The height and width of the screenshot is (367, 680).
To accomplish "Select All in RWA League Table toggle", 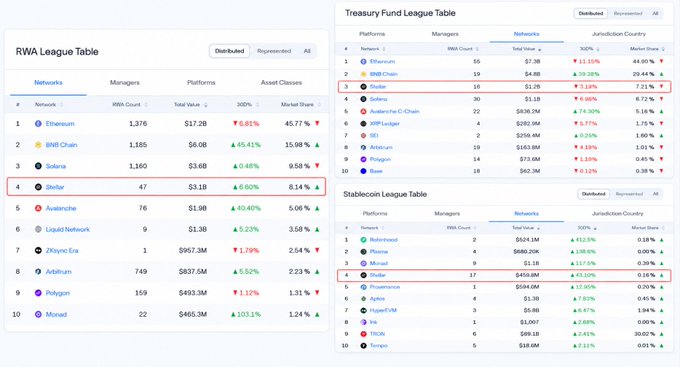I will 307,51.
